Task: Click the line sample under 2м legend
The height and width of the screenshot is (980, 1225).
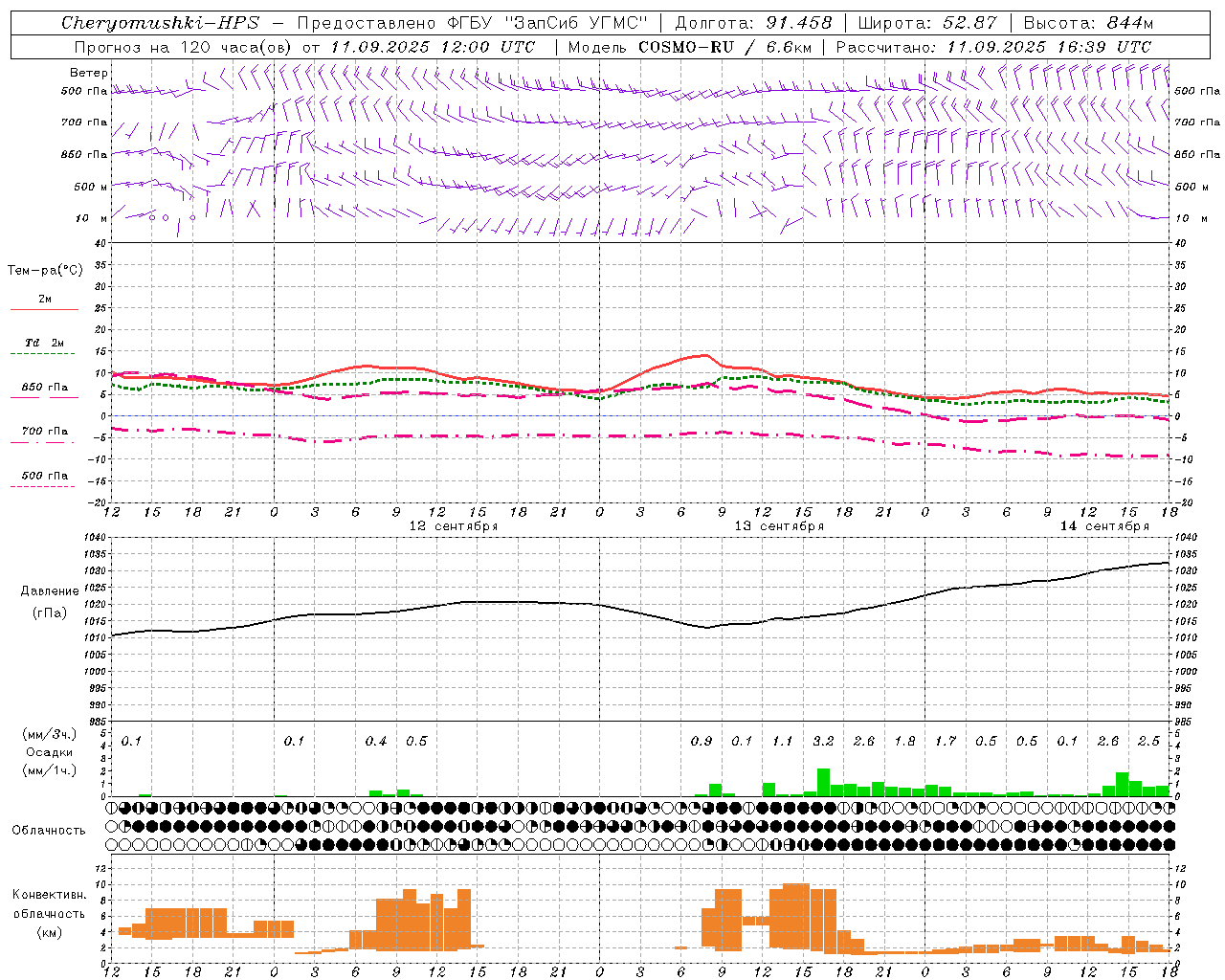Action: pos(44,310)
